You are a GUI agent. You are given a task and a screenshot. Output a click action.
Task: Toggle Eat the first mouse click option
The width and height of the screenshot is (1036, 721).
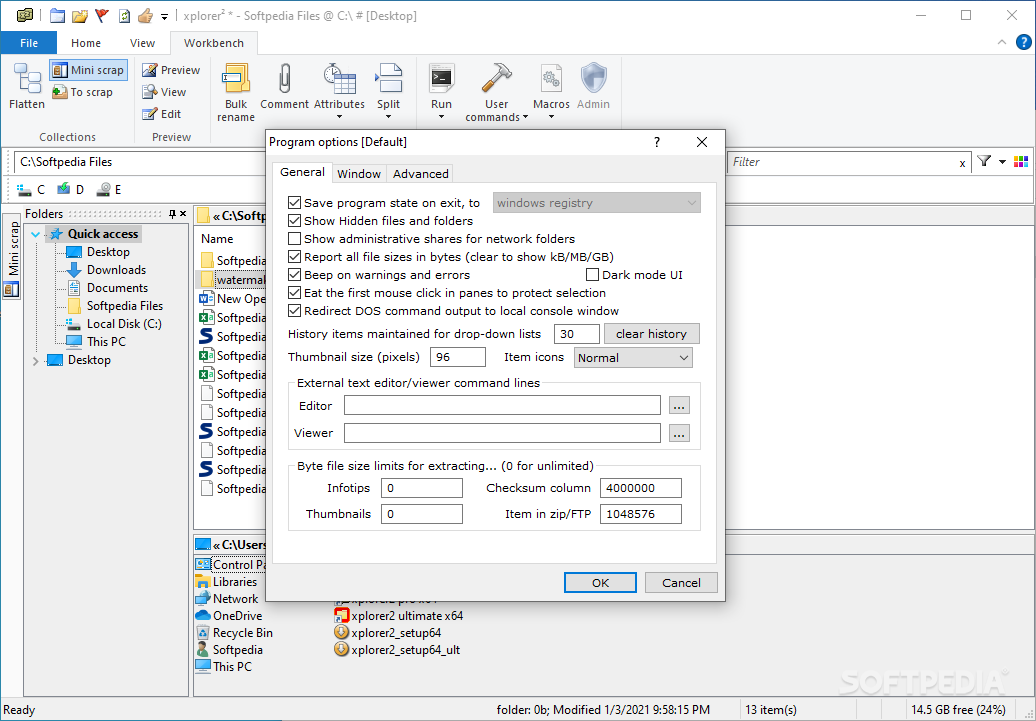point(295,293)
